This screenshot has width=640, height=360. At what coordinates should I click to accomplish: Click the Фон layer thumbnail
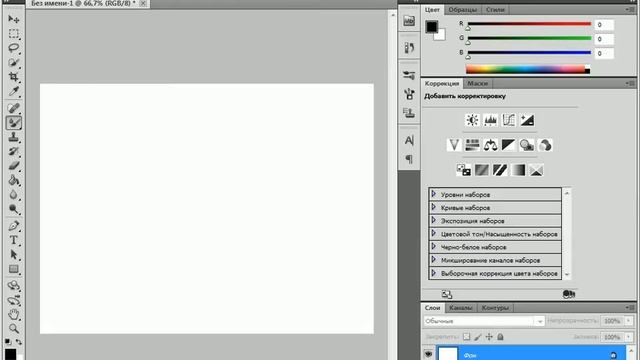[448, 353]
